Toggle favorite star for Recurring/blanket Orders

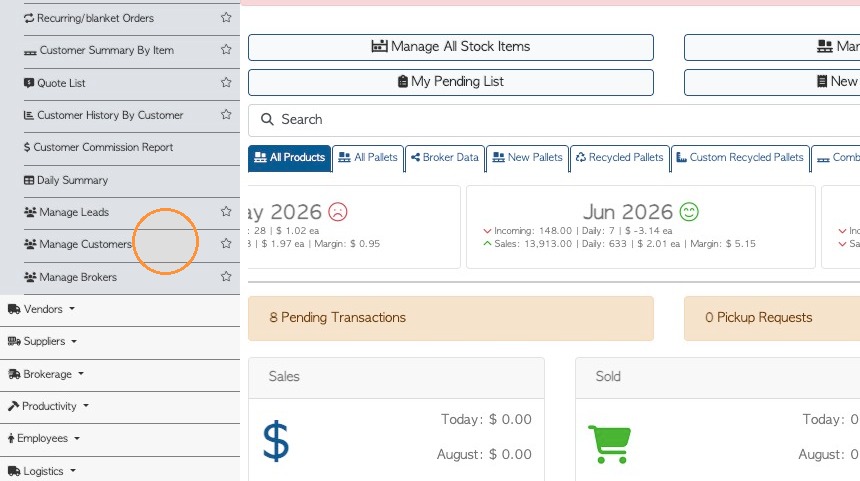226,18
